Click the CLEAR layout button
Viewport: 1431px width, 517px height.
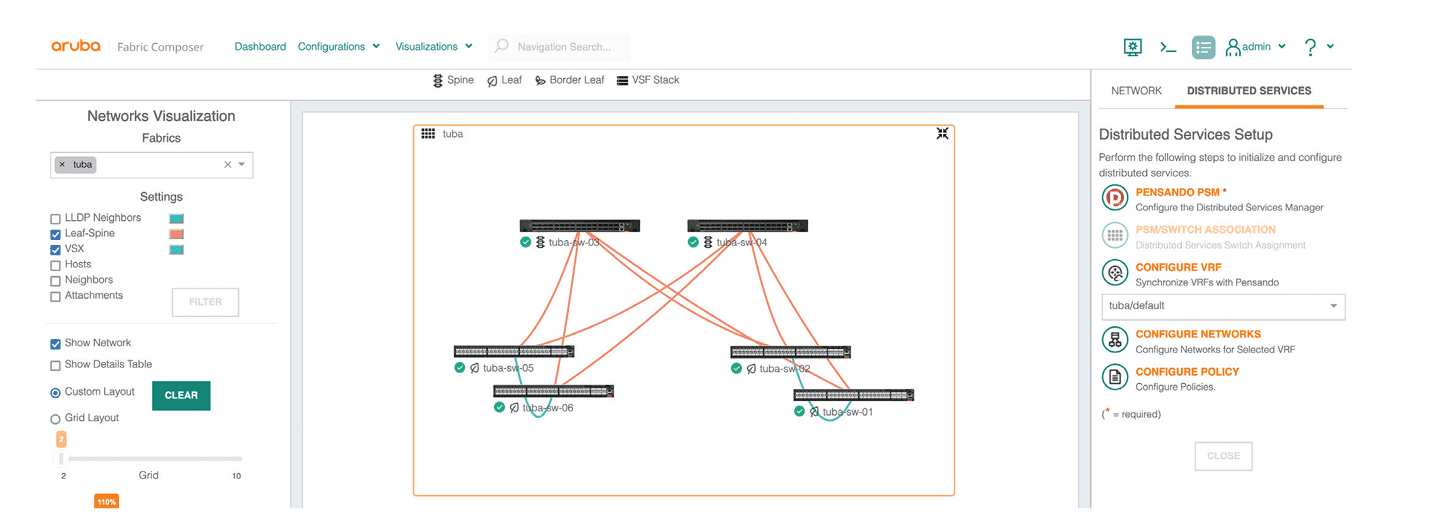(x=181, y=395)
